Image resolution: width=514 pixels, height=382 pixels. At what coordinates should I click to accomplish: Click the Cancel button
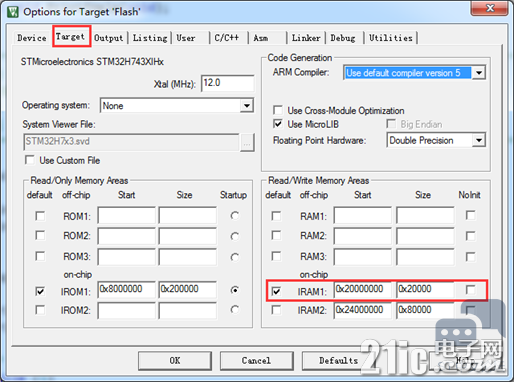point(257,361)
